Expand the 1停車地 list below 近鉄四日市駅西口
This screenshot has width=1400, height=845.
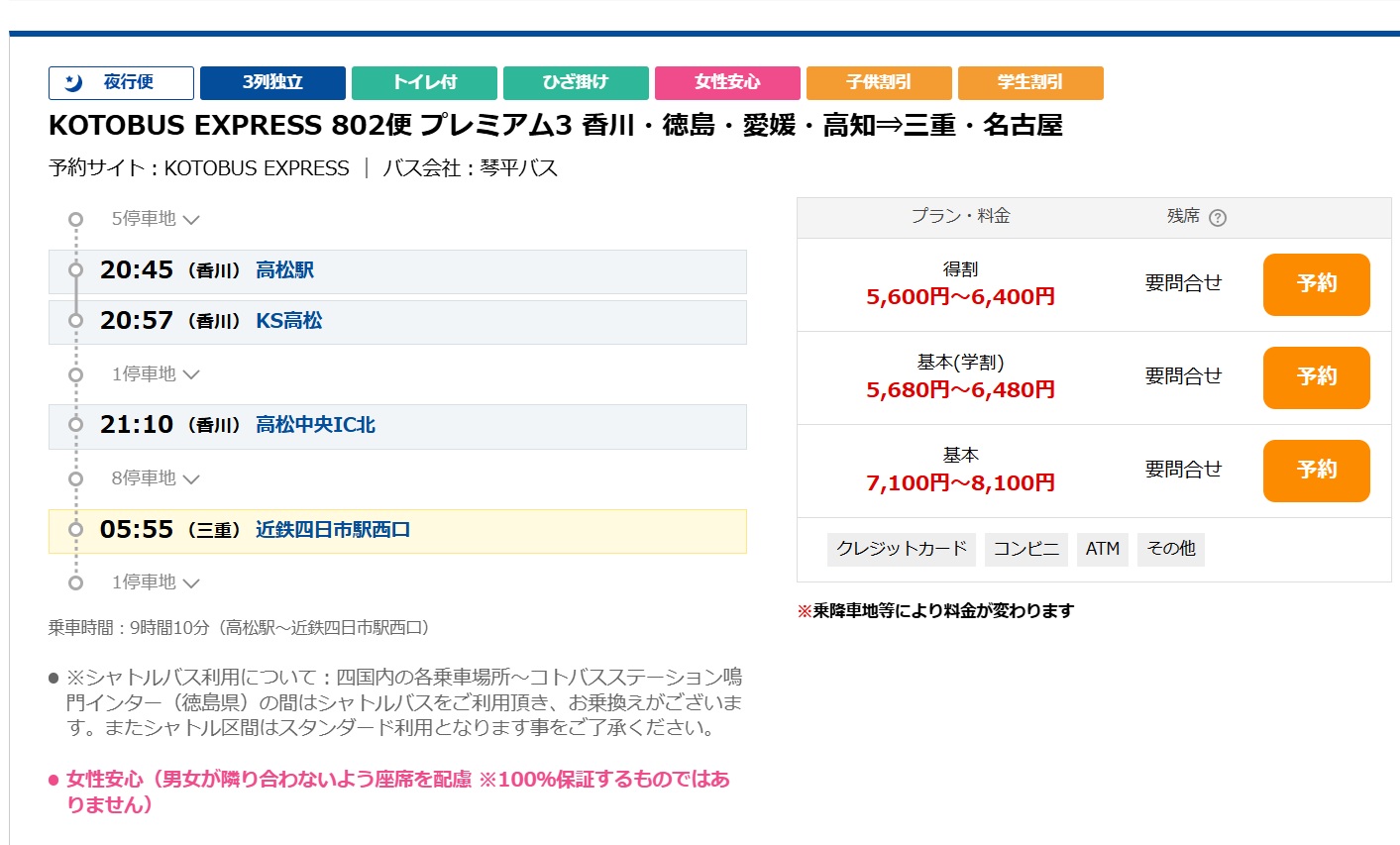[156, 582]
